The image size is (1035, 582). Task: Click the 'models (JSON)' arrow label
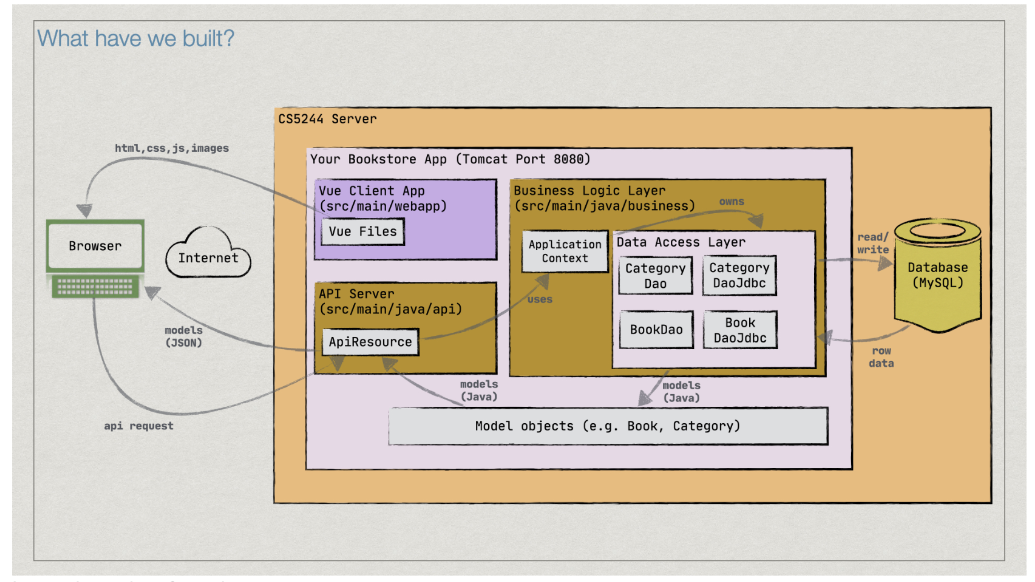click(x=184, y=337)
